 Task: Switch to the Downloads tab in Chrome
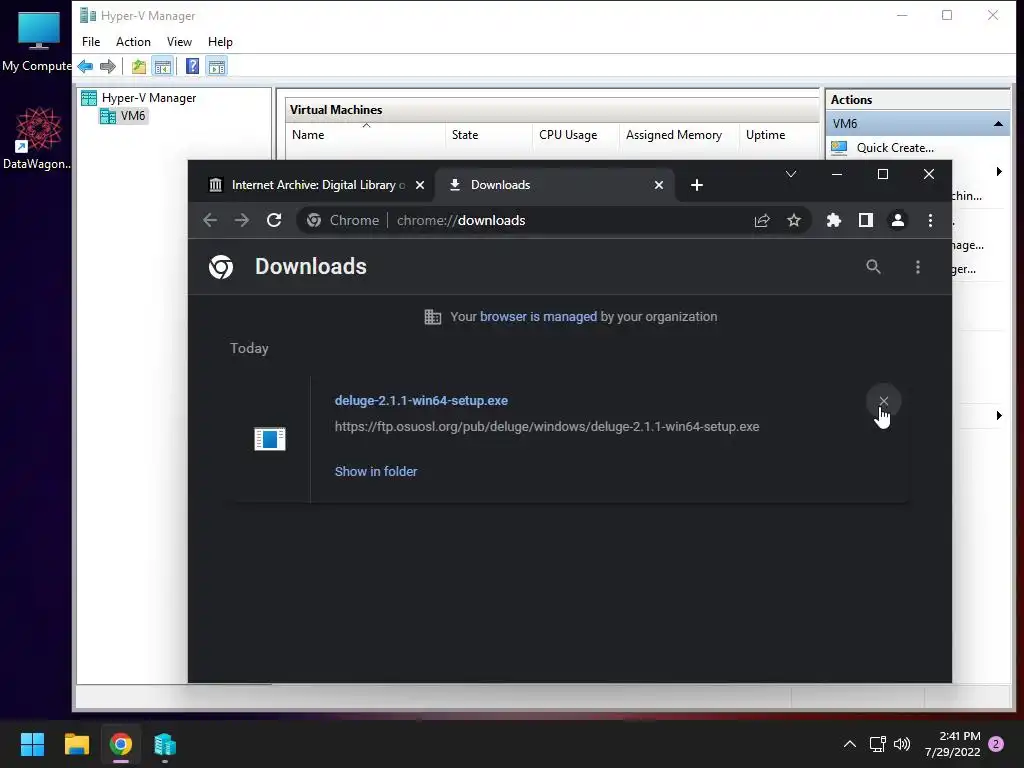tap(500, 185)
